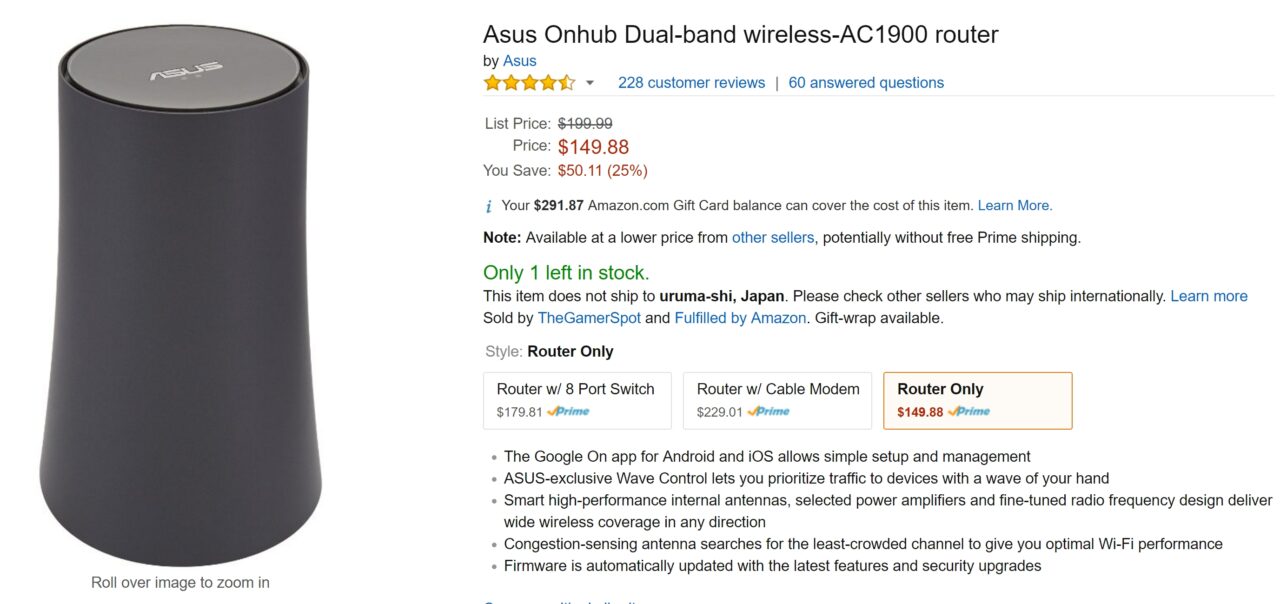
Task: Click Learn More about gift card balance
Action: coord(1014,205)
